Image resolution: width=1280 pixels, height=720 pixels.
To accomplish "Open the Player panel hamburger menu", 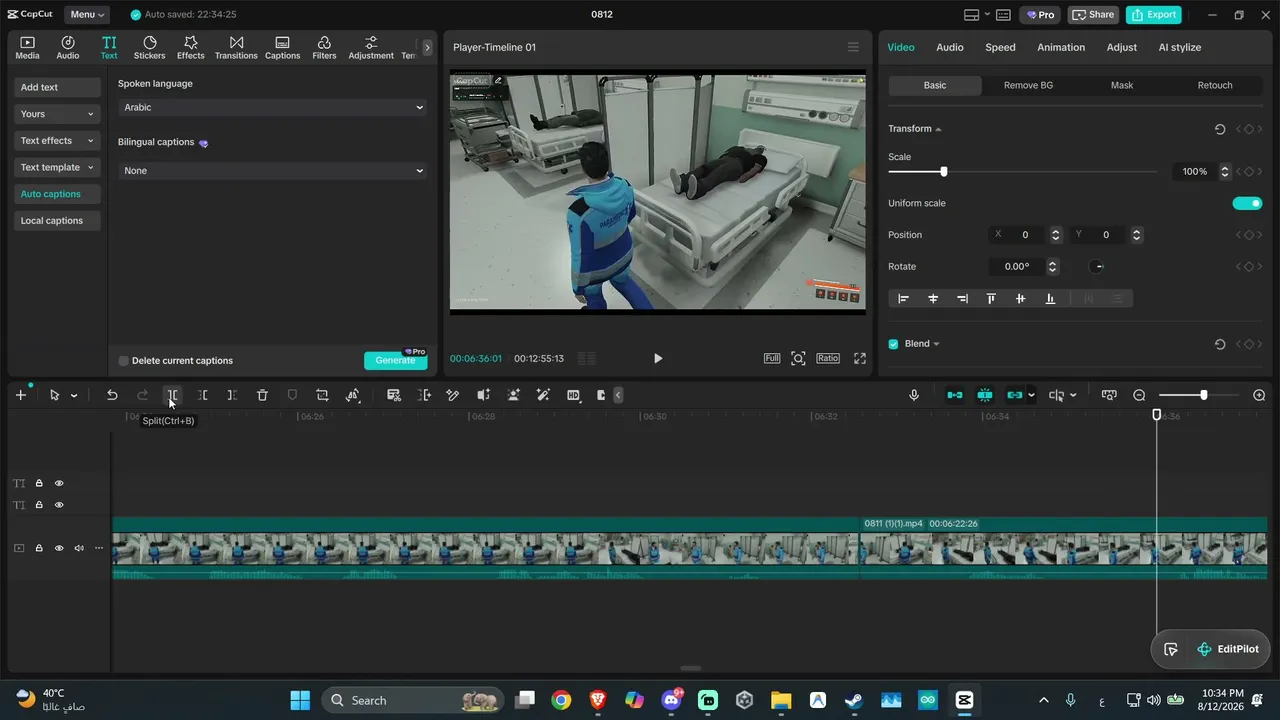I will (x=853, y=47).
